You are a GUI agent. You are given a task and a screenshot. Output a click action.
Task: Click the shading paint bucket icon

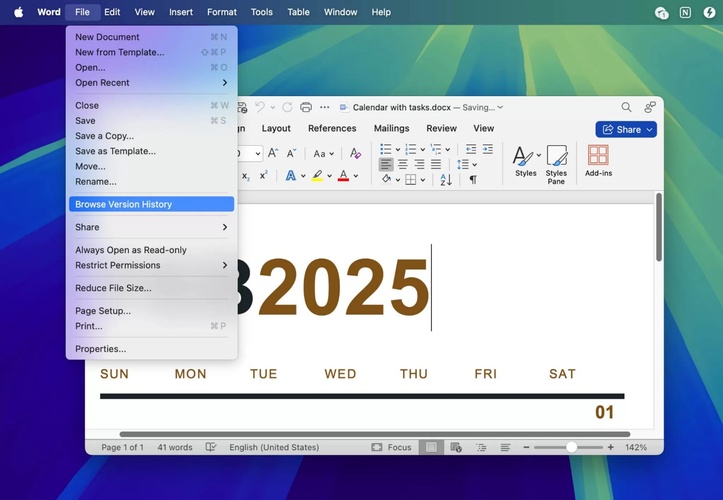click(x=386, y=179)
